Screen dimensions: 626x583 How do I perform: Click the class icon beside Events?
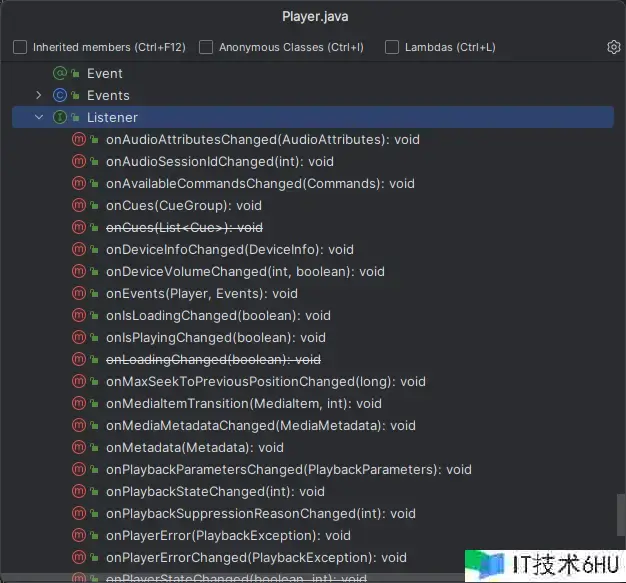(x=60, y=95)
